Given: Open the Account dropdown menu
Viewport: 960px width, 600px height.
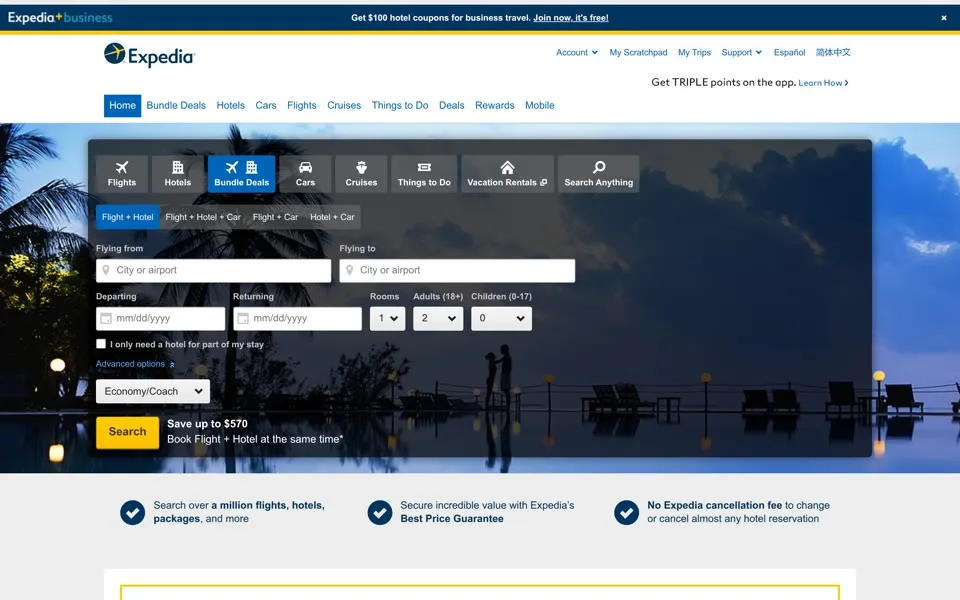Looking at the screenshot, I should [577, 53].
